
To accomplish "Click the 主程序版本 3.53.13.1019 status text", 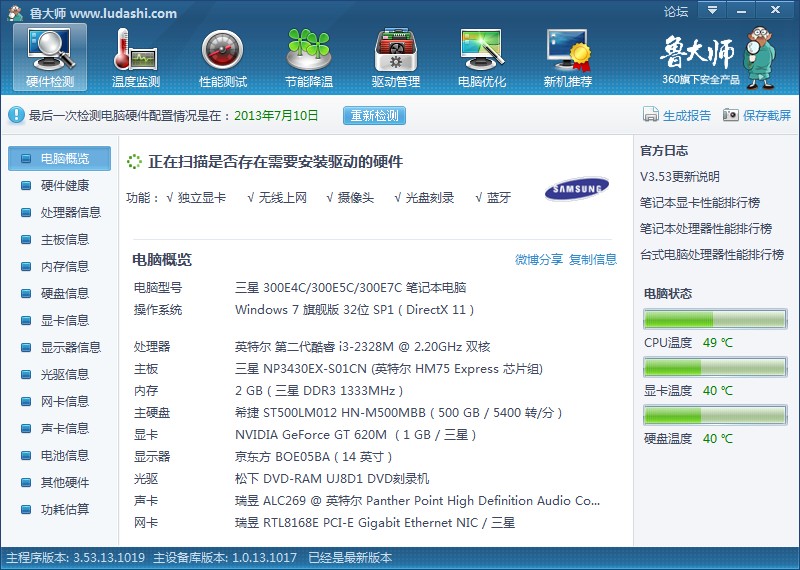I will tap(76, 558).
